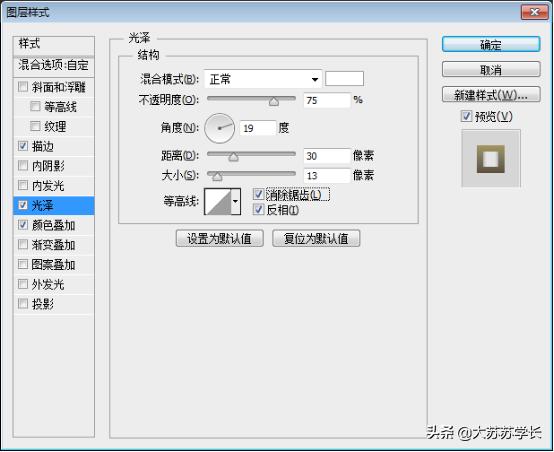Enable the 渐变叠加 checkbox

click(23, 245)
